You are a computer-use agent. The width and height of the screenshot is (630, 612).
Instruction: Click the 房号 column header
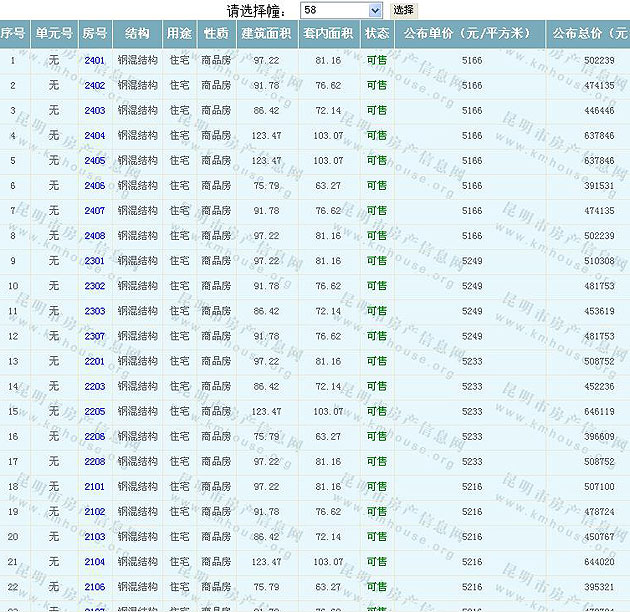coord(95,34)
